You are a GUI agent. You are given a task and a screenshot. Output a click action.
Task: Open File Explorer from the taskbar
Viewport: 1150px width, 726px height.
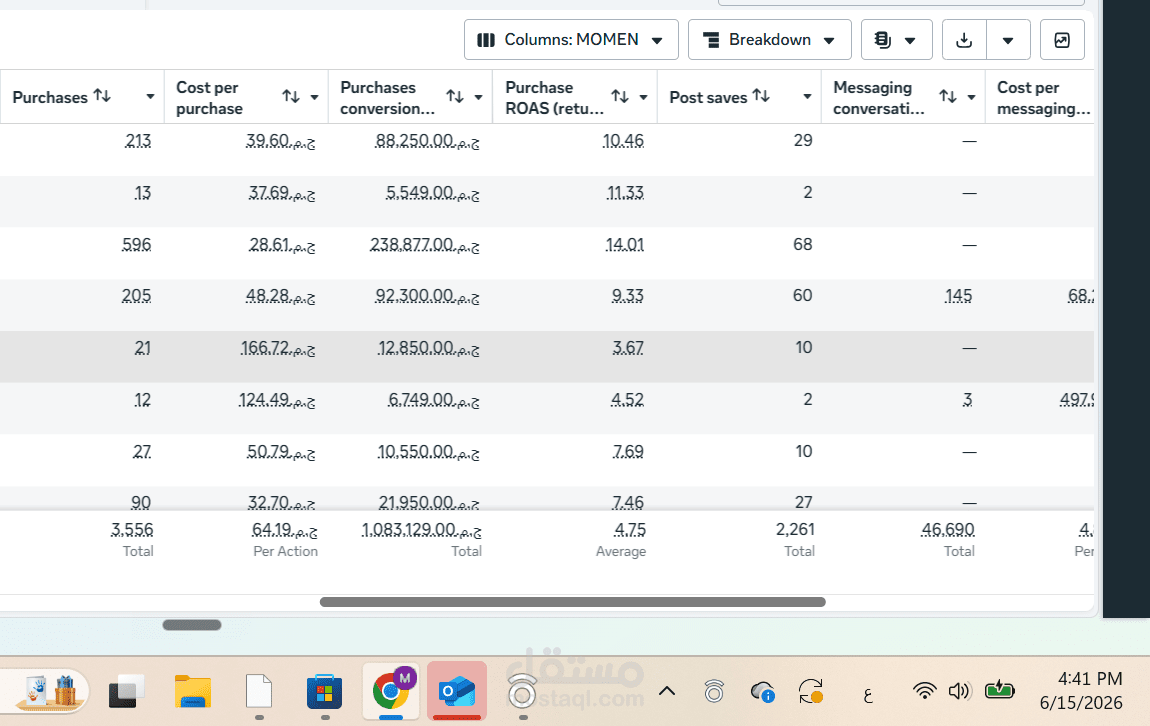[193, 691]
